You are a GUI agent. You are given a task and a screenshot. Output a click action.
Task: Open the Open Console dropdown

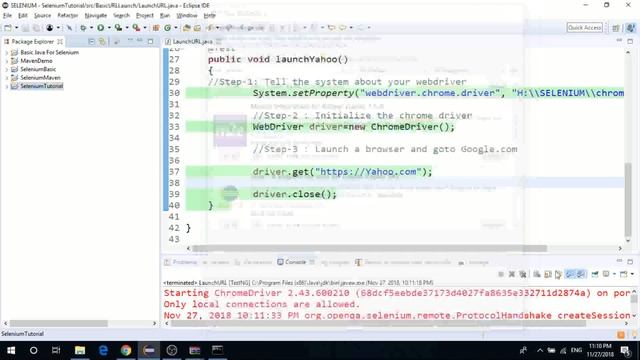click(632, 274)
